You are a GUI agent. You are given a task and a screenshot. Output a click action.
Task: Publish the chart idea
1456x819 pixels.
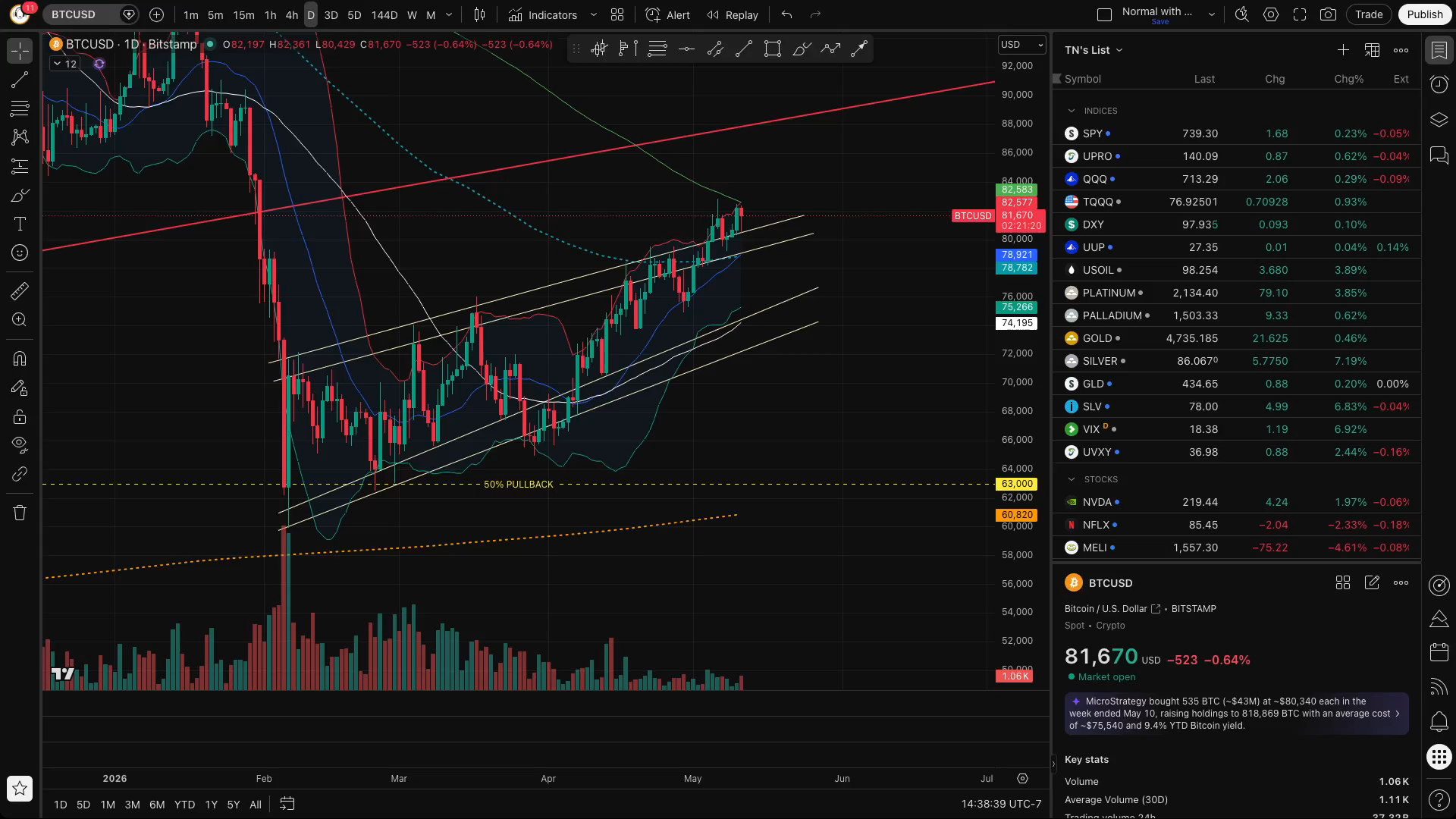pyautogui.click(x=1425, y=14)
